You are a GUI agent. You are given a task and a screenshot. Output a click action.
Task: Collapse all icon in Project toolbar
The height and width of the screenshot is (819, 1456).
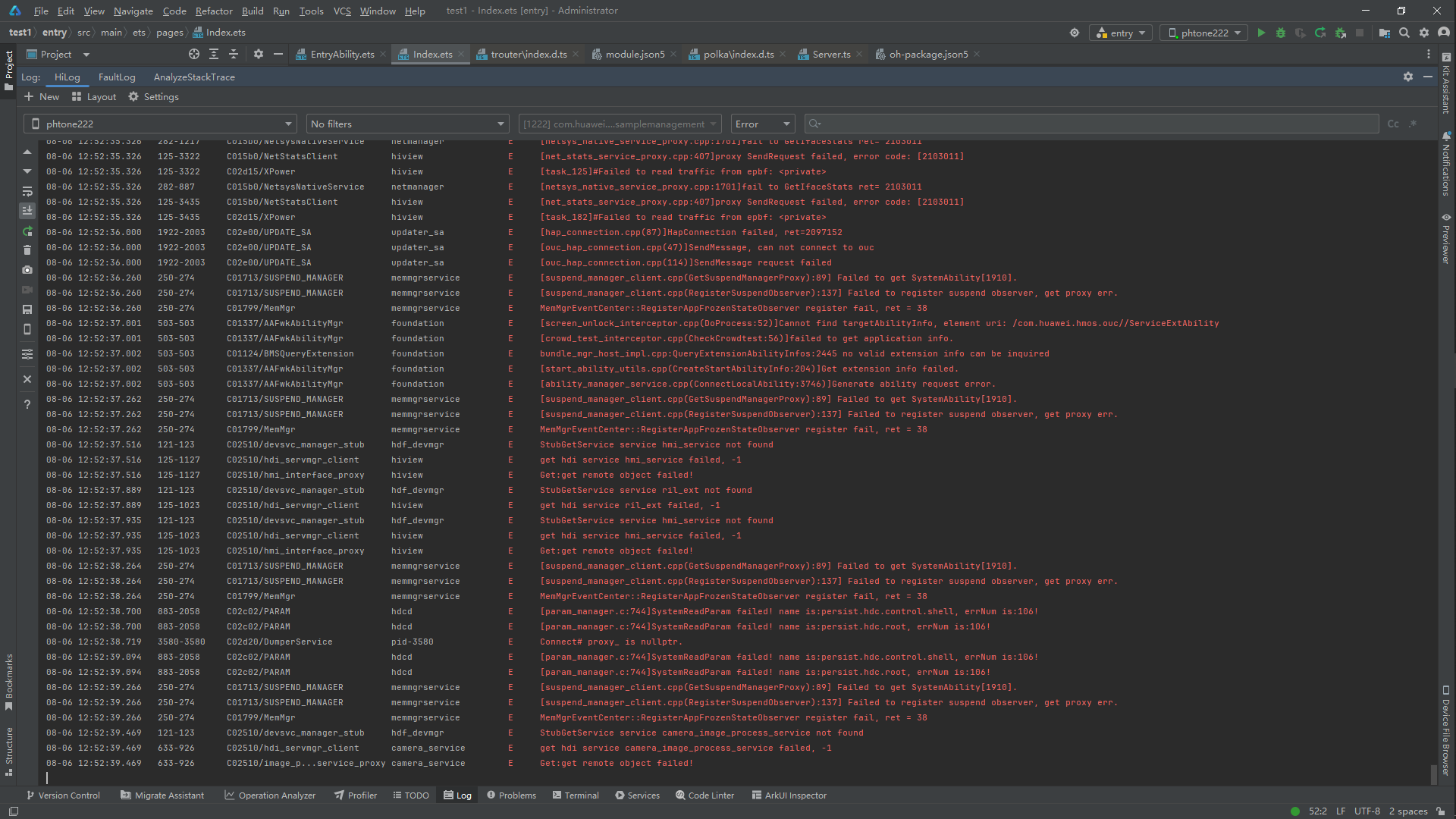[x=234, y=54]
